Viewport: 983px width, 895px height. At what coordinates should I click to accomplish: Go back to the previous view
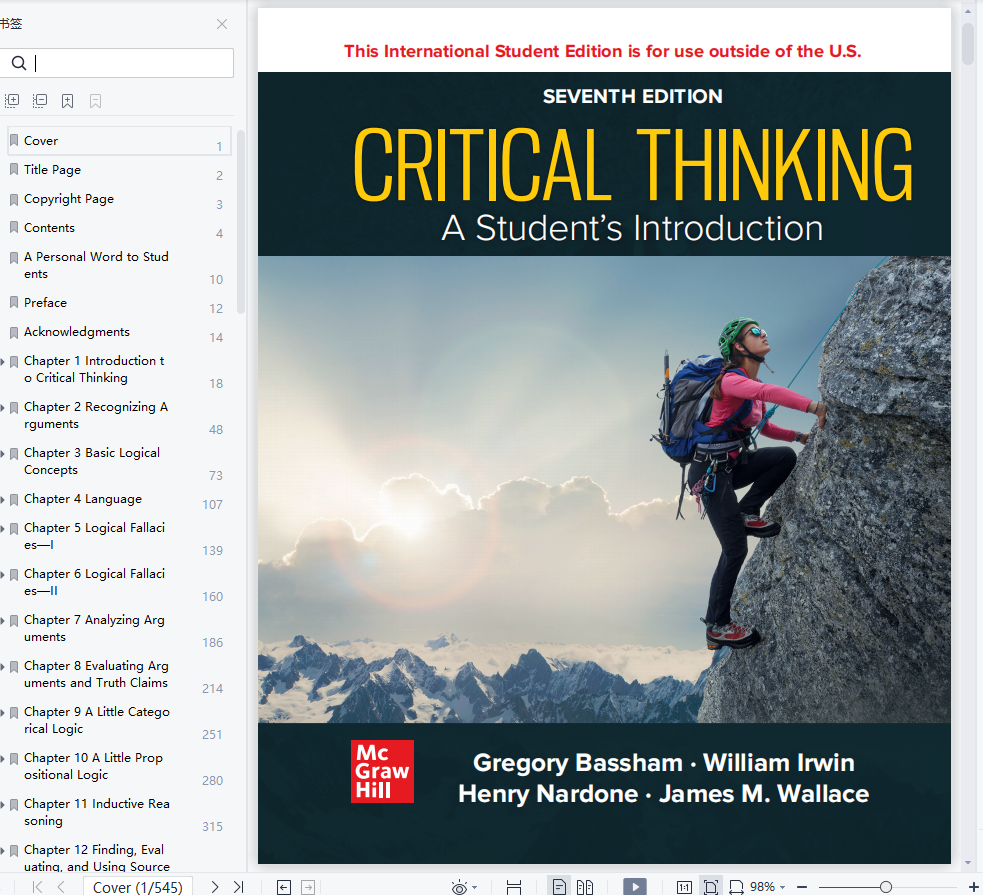click(x=284, y=887)
